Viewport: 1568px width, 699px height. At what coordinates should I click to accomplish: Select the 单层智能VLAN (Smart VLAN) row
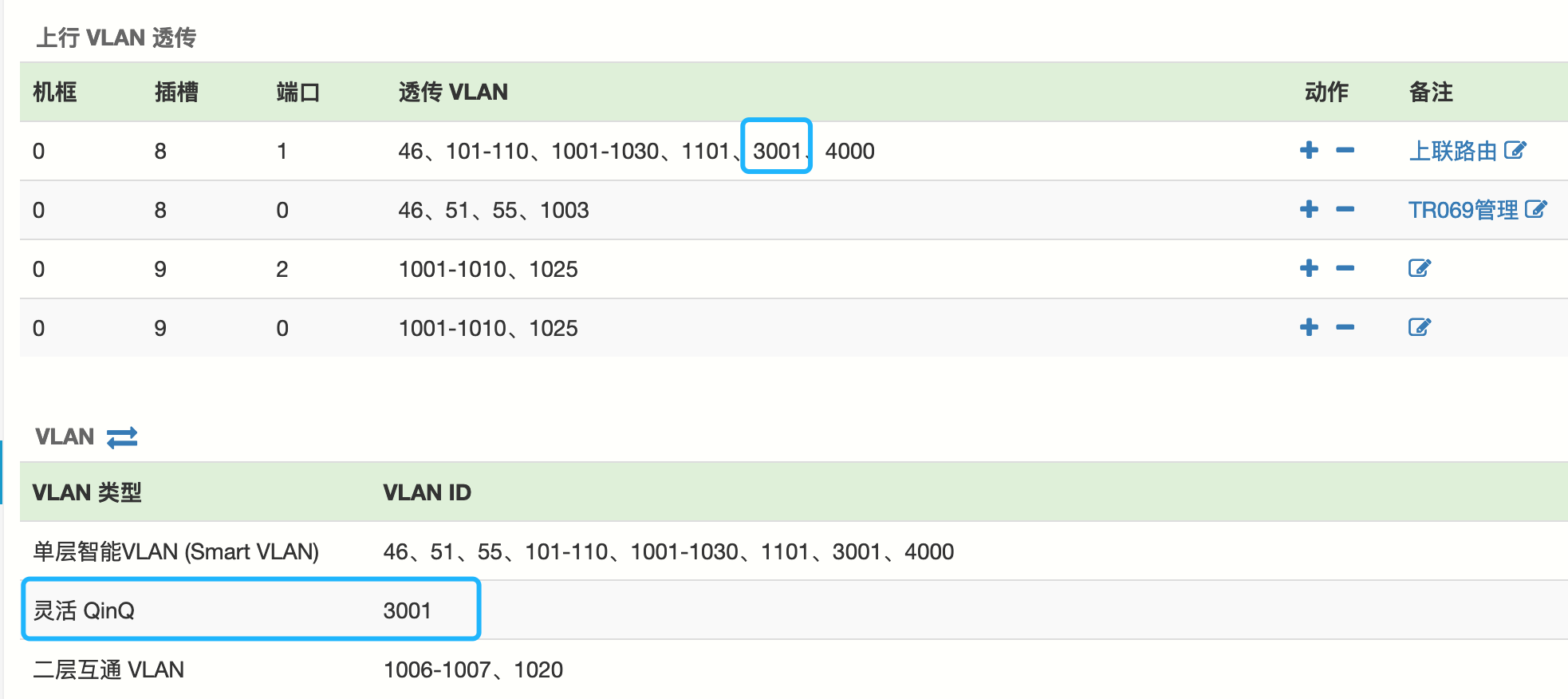click(x=175, y=551)
